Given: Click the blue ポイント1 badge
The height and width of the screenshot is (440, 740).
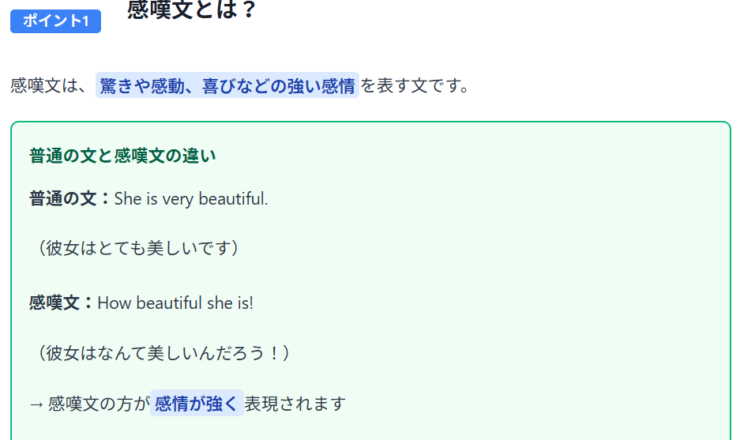Looking at the screenshot, I should [x=55, y=21].
